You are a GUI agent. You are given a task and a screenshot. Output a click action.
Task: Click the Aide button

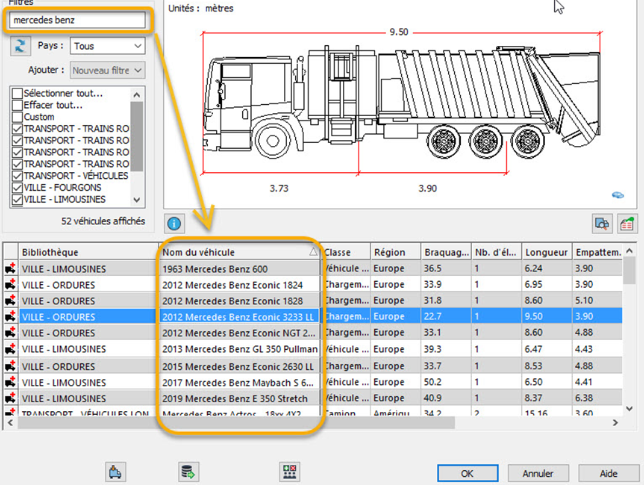[608, 473]
